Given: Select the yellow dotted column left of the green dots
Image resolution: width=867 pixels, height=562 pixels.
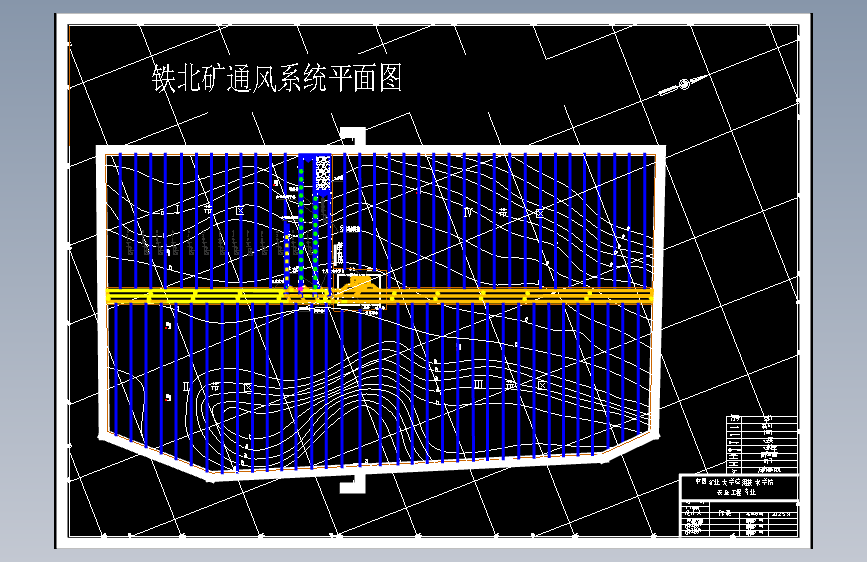Looking at the screenshot, I should pyautogui.click(x=287, y=260).
